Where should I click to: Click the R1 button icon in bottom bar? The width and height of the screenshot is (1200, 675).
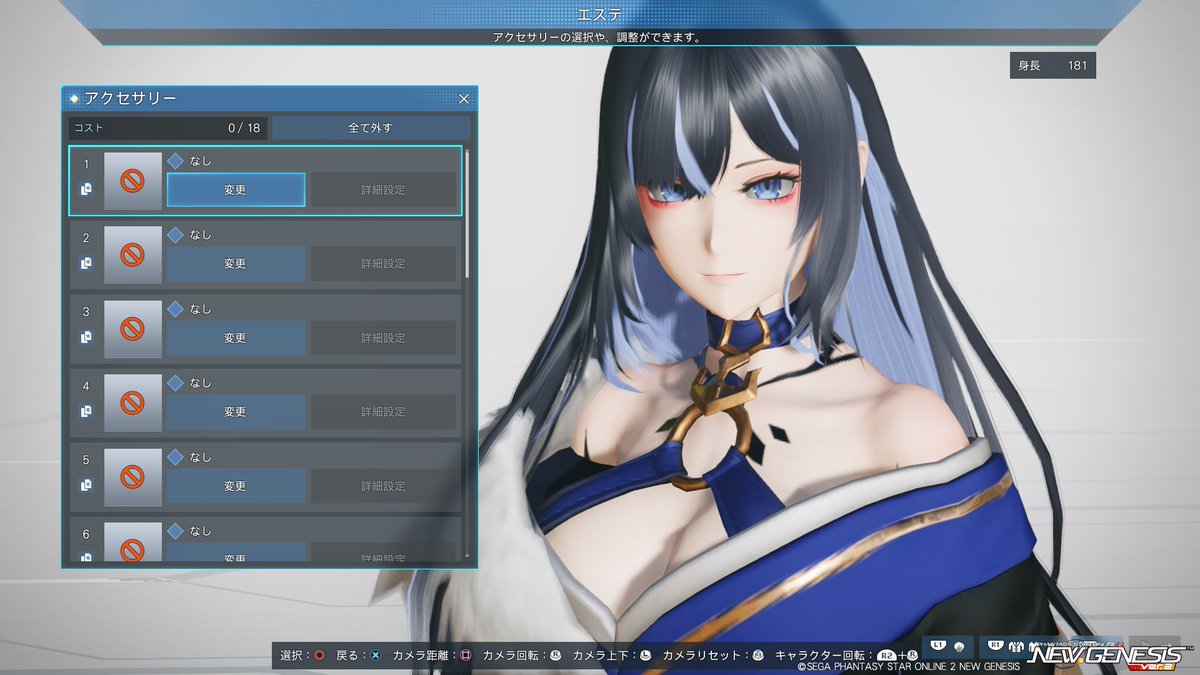[x=995, y=645]
